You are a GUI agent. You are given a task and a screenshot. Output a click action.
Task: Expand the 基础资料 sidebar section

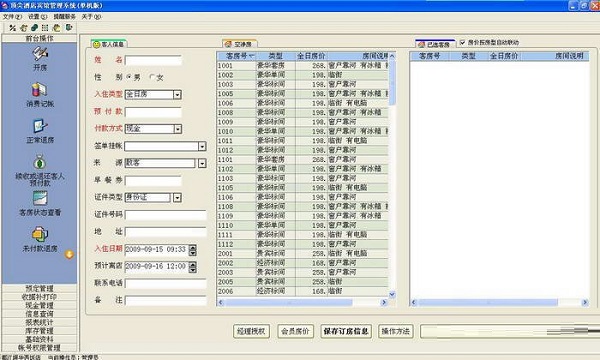click(39, 339)
